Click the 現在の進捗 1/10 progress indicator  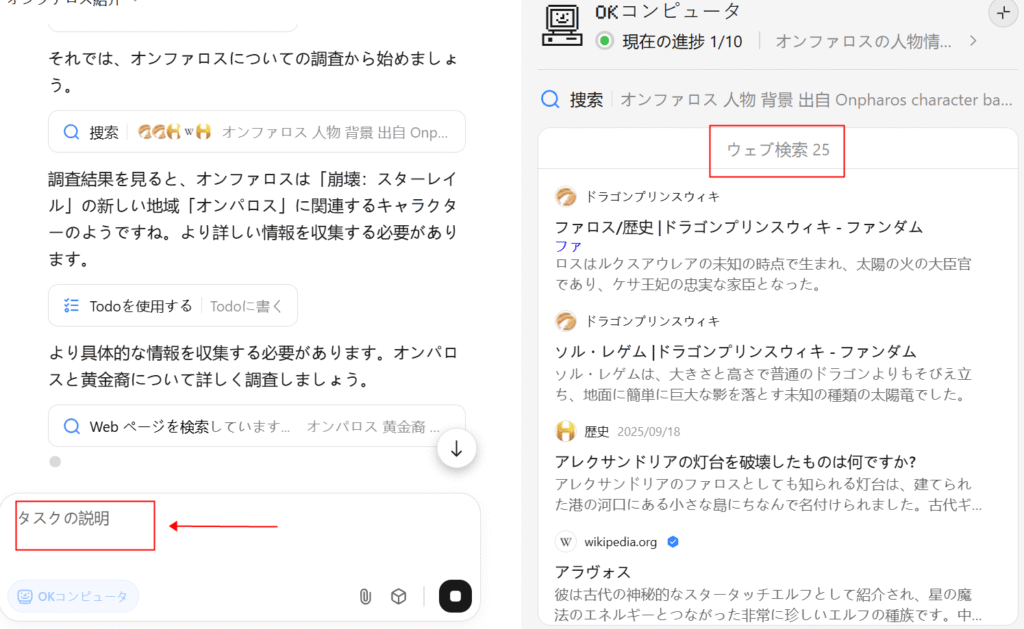point(670,42)
